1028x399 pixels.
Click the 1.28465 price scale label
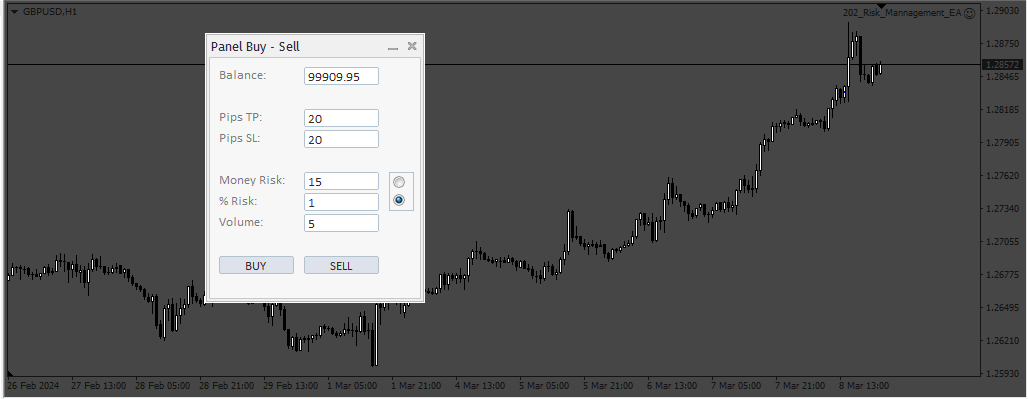pyautogui.click(x=1002, y=77)
